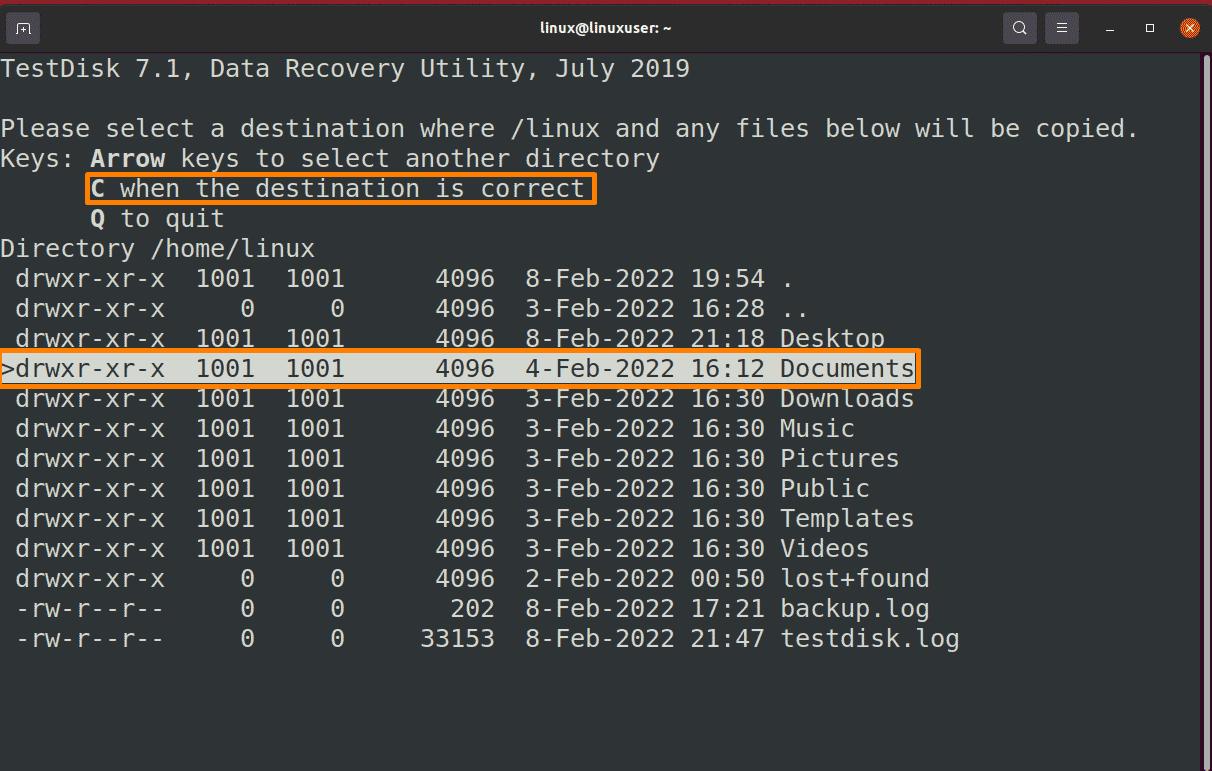Select the Desktop directory row

click(x=450, y=339)
